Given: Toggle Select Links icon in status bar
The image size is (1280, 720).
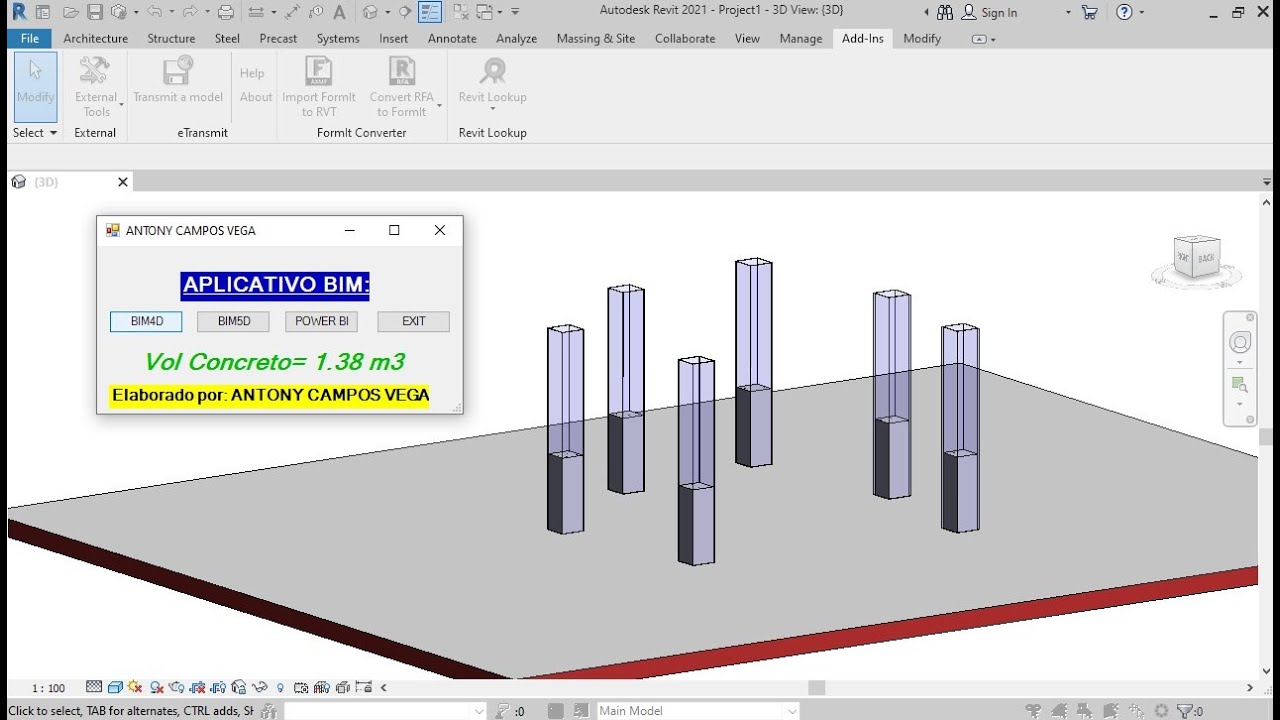Looking at the screenshot, I should coord(1034,711).
